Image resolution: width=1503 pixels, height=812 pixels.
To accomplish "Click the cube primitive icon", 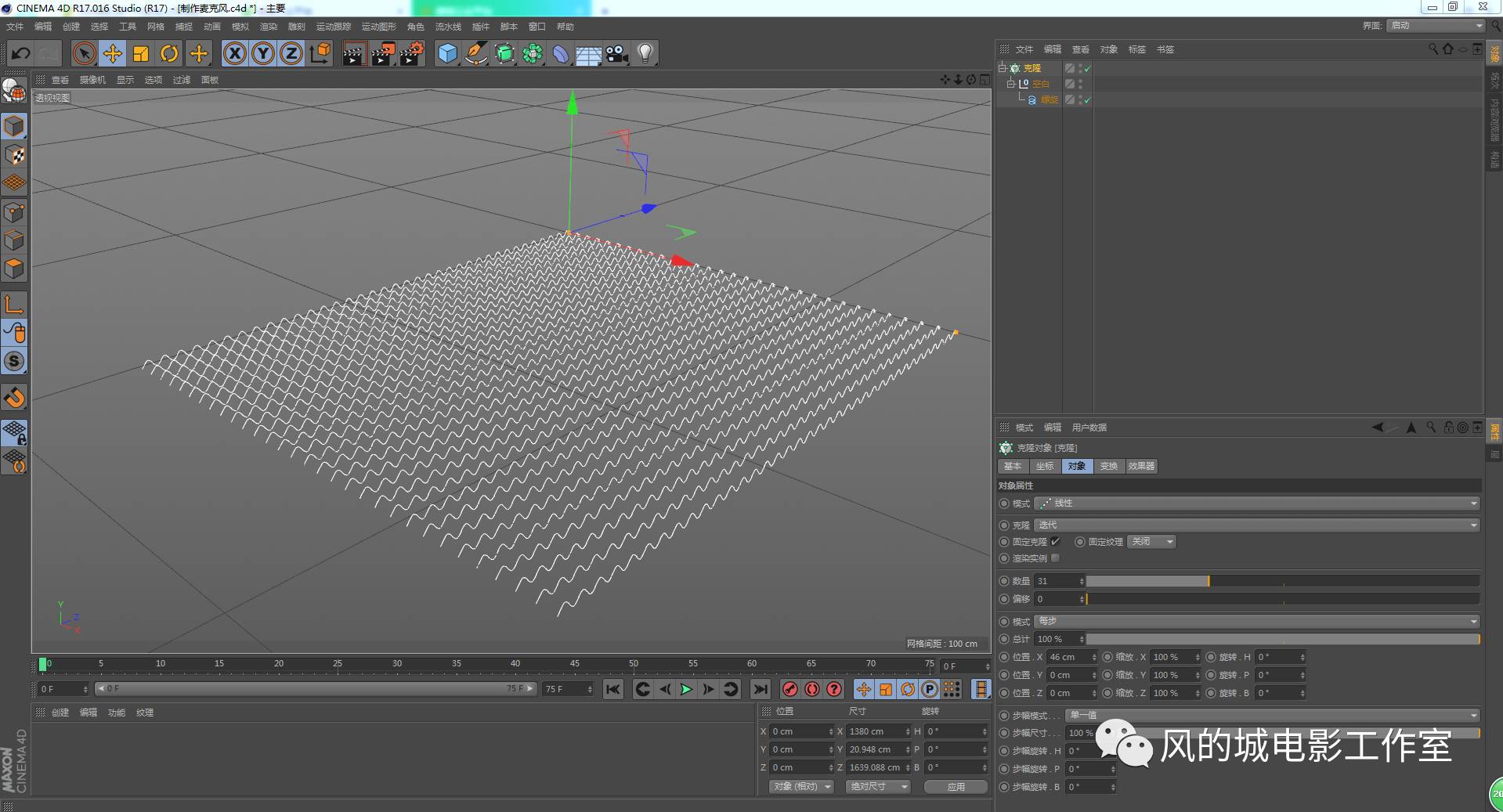I will click(447, 53).
